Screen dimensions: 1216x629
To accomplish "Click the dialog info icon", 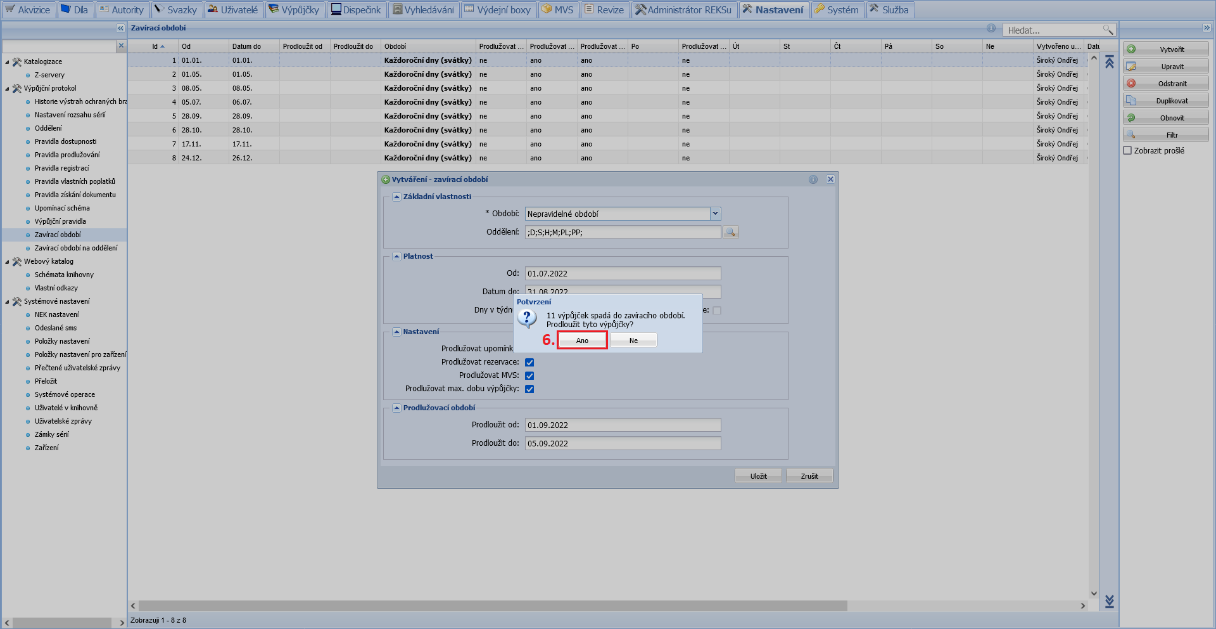I will 813,179.
